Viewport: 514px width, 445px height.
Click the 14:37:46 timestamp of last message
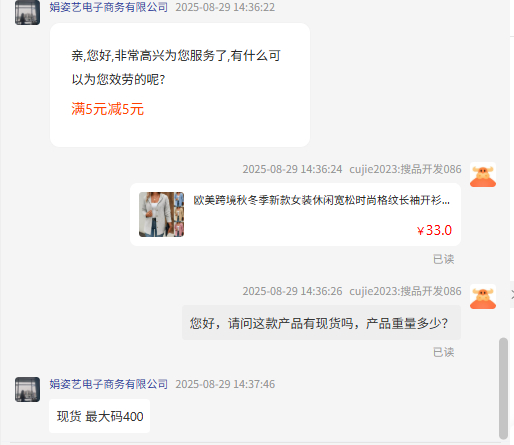tap(225, 384)
